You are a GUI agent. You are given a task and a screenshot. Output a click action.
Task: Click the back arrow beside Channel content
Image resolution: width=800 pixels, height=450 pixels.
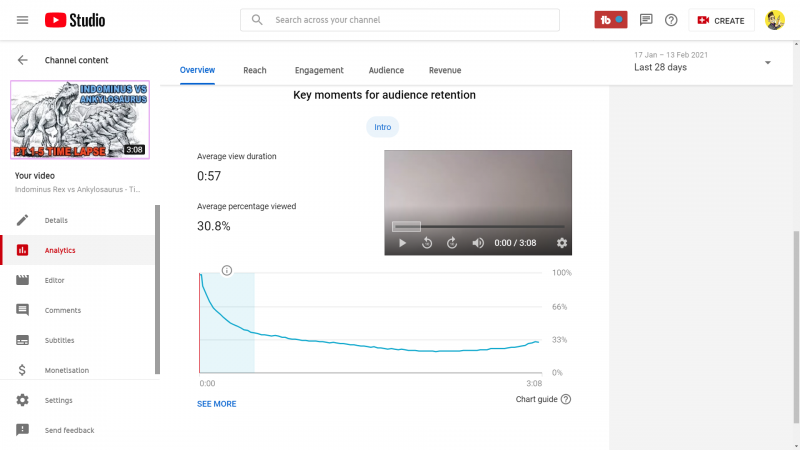coord(23,60)
